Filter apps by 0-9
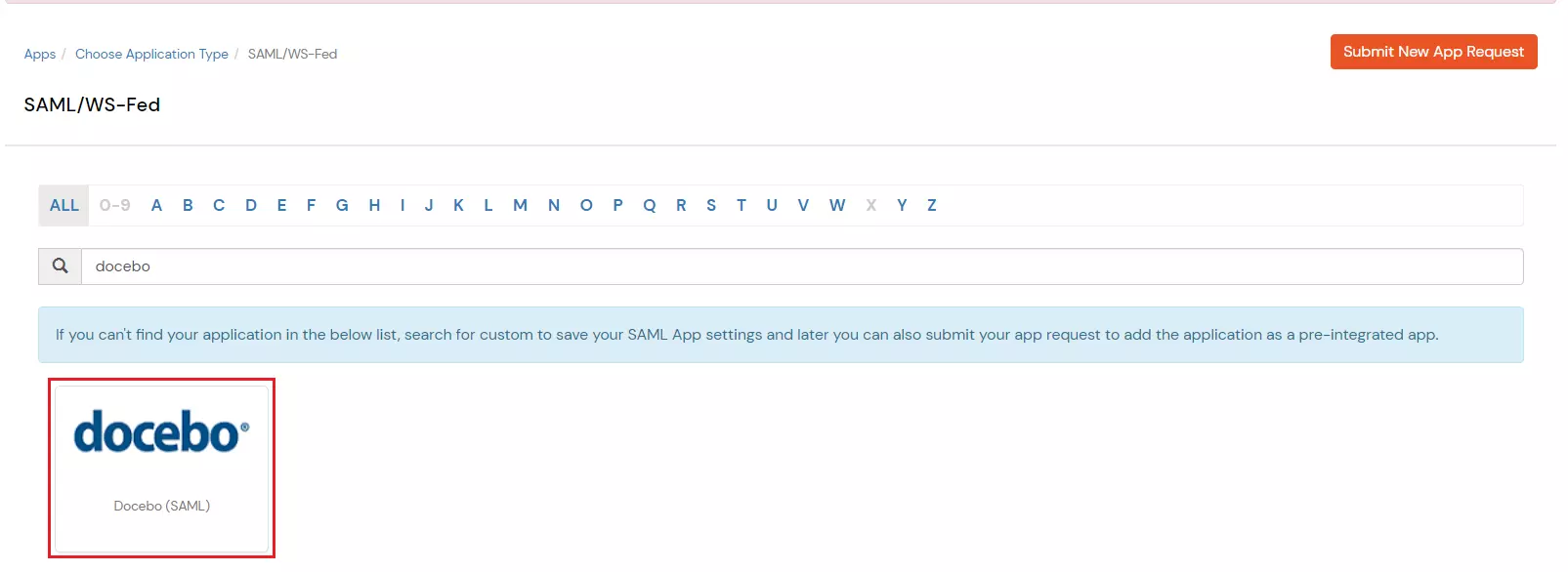 point(114,205)
